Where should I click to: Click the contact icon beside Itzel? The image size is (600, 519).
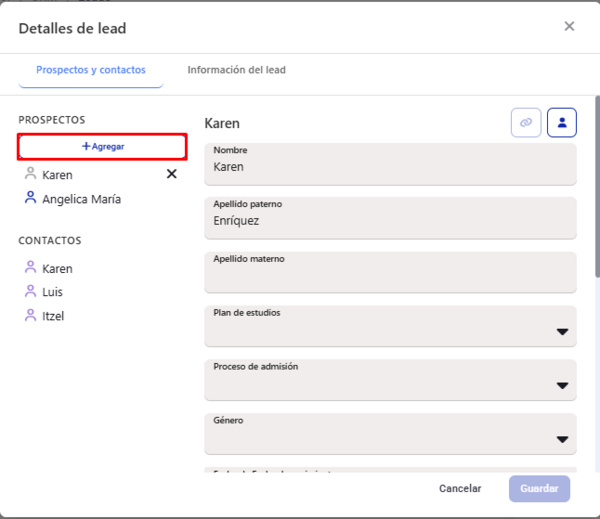tap(30, 315)
